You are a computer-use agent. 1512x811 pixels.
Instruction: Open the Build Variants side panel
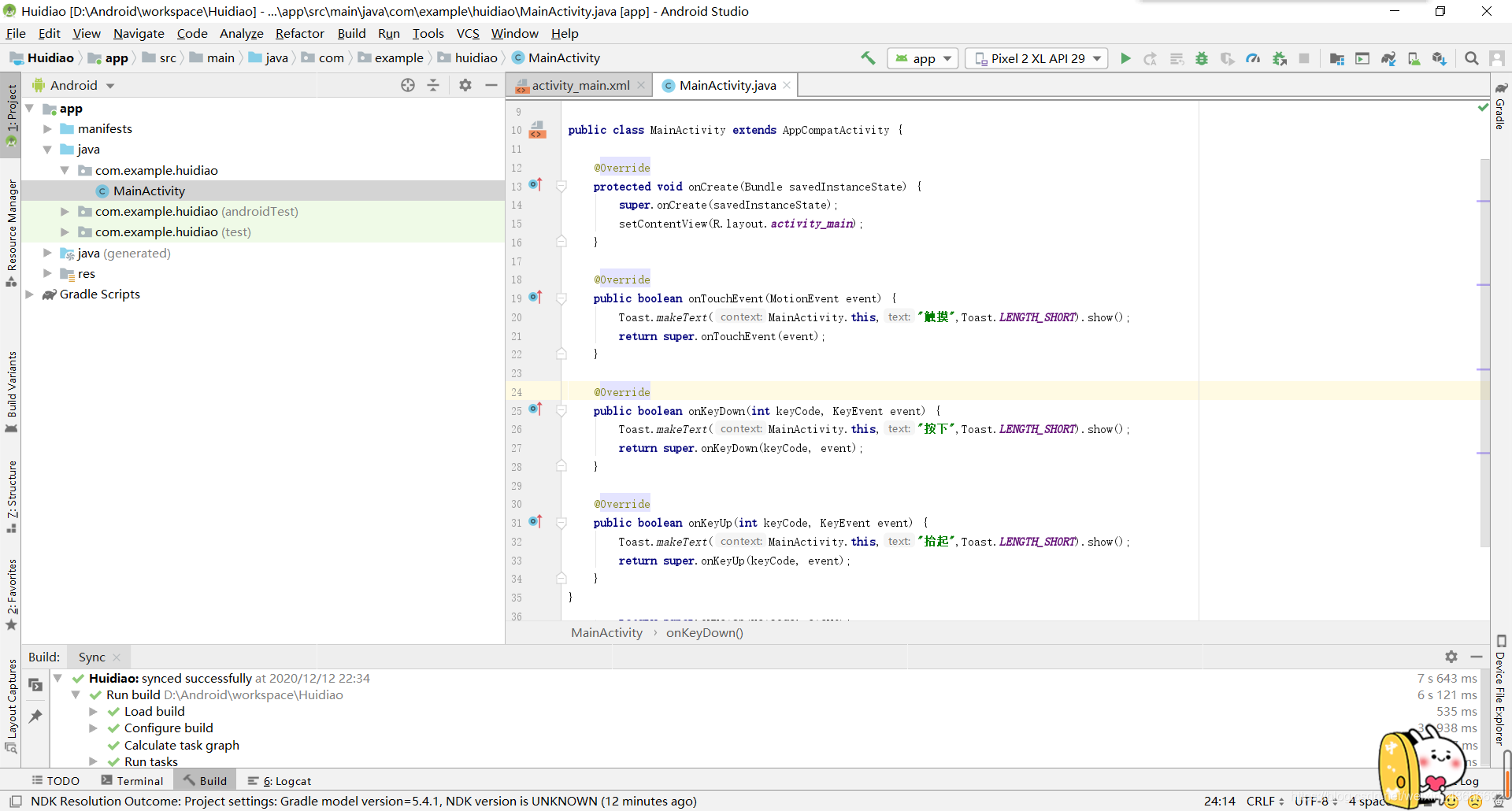[x=12, y=391]
